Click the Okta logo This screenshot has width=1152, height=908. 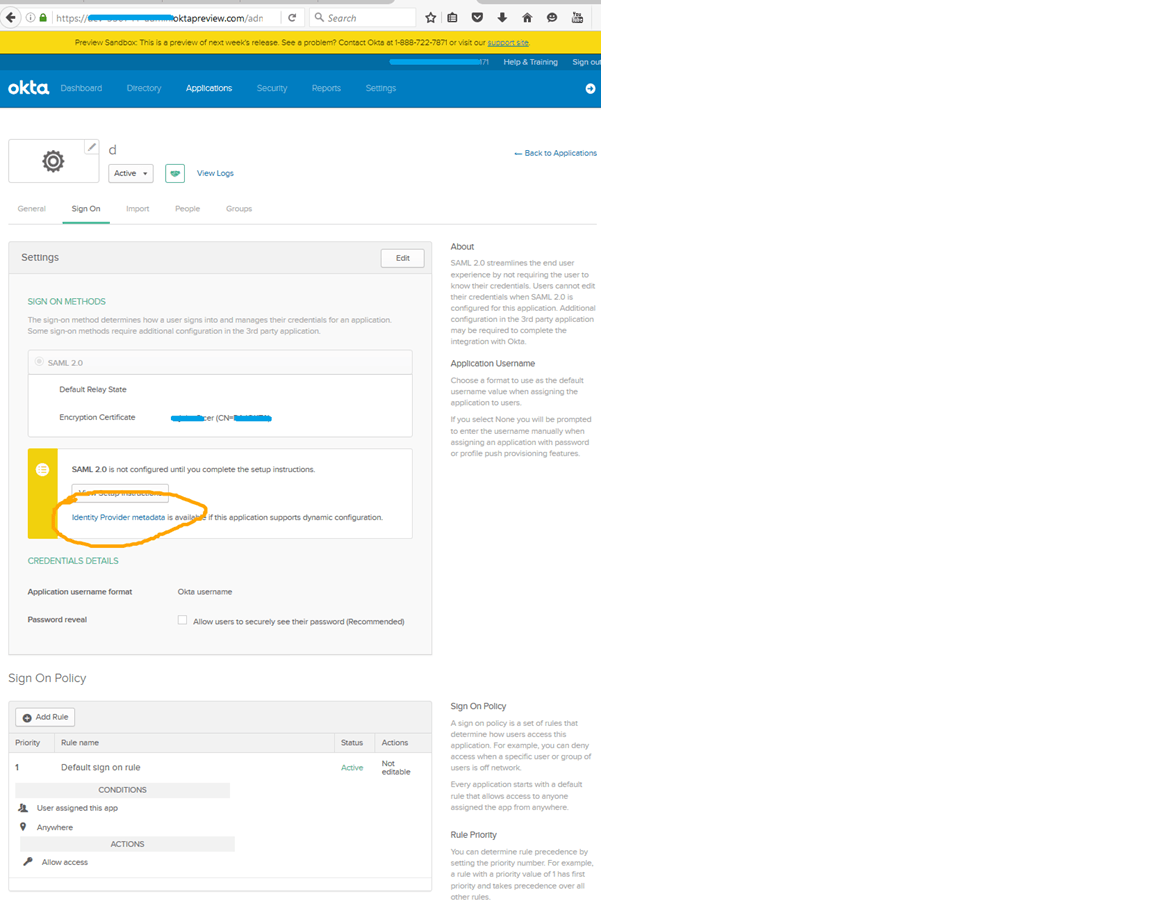(x=28, y=88)
